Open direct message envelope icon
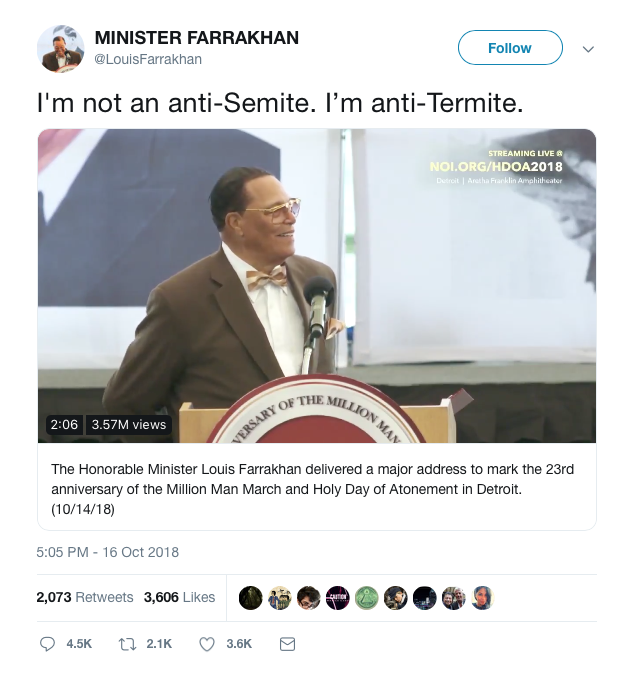This screenshot has height=678, width=637. 287,644
